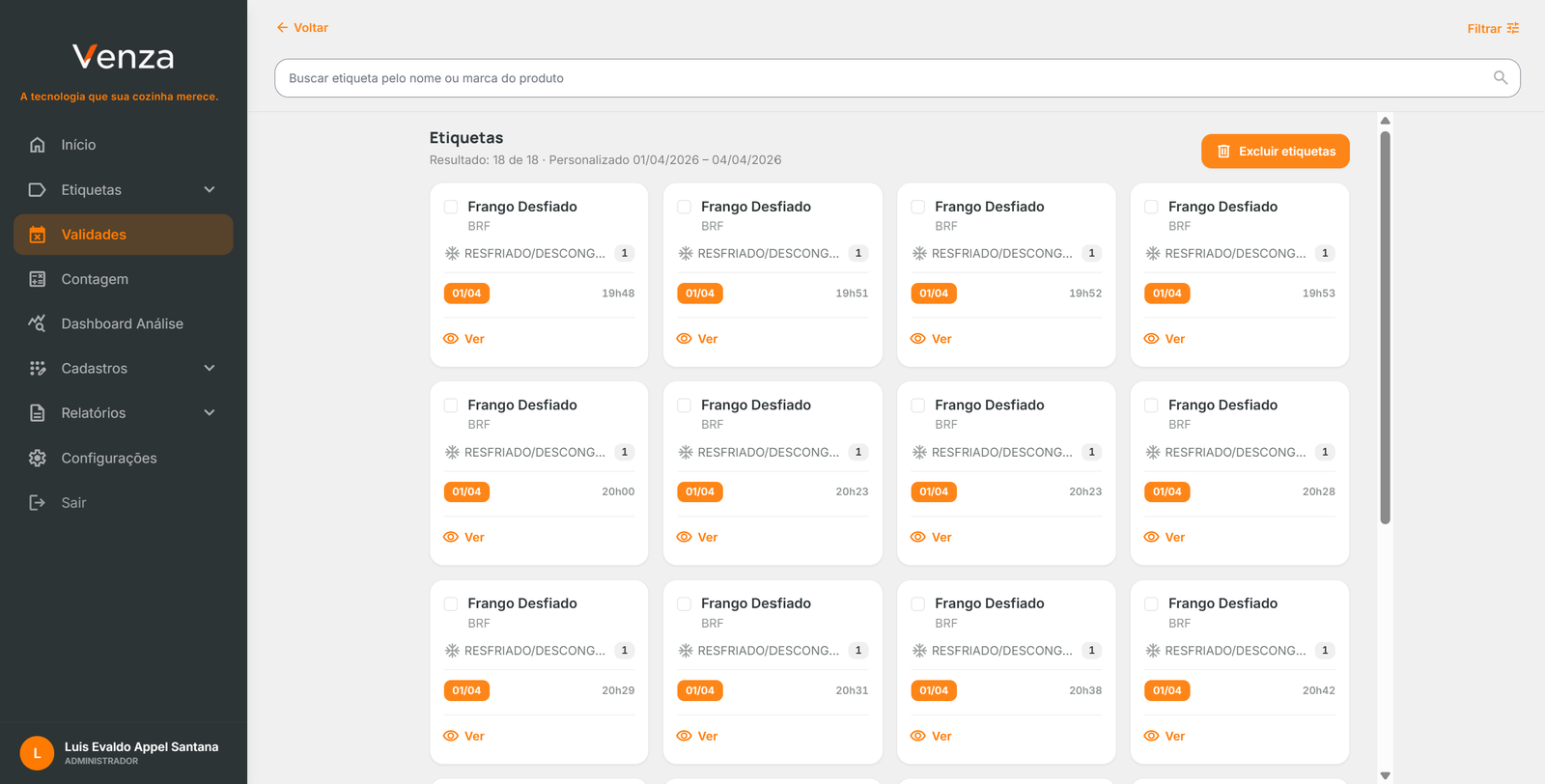
Task: Open Dashboard Análise chart icon
Action: pos(38,323)
